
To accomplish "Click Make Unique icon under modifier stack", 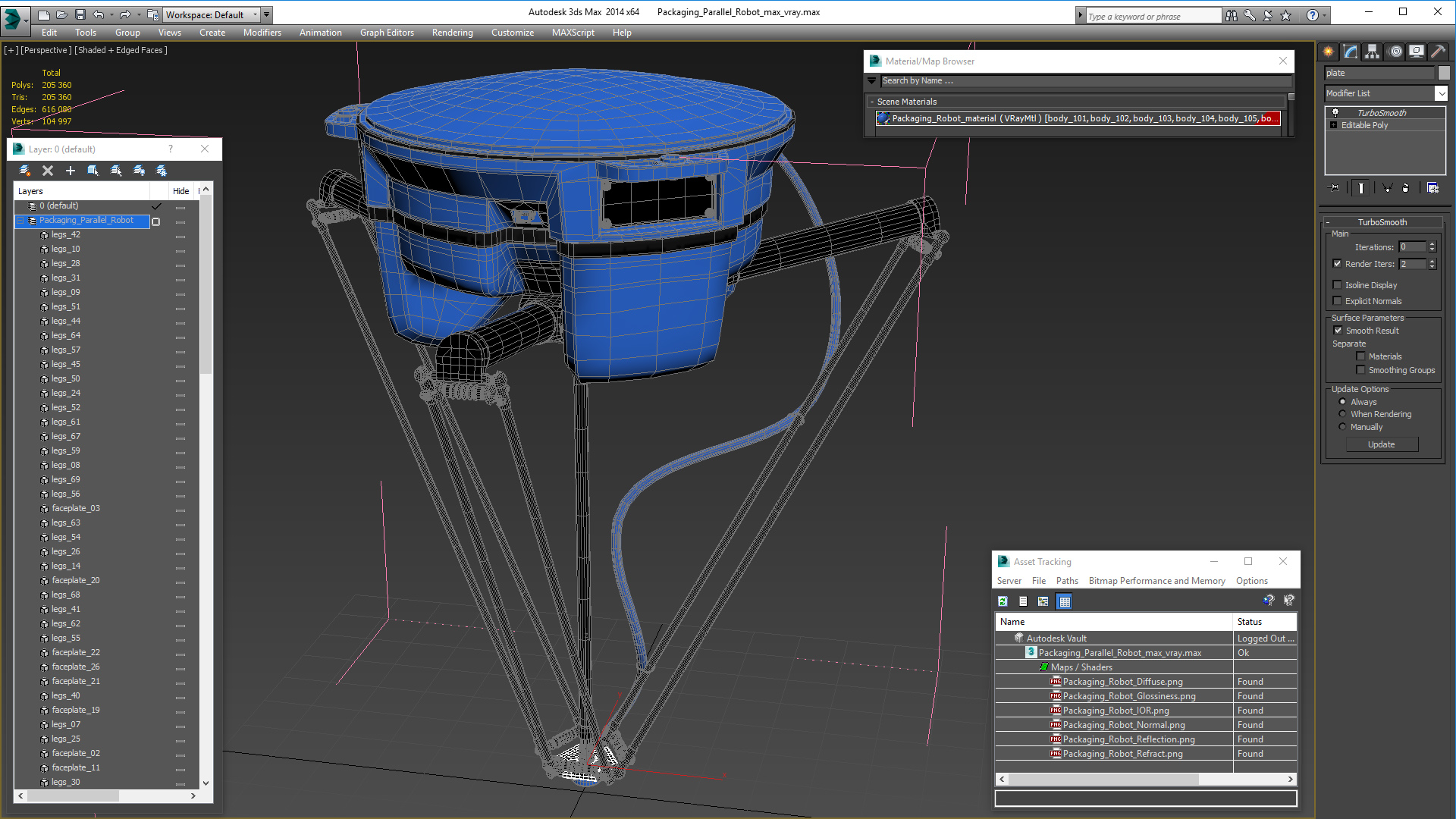I will tap(1387, 188).
